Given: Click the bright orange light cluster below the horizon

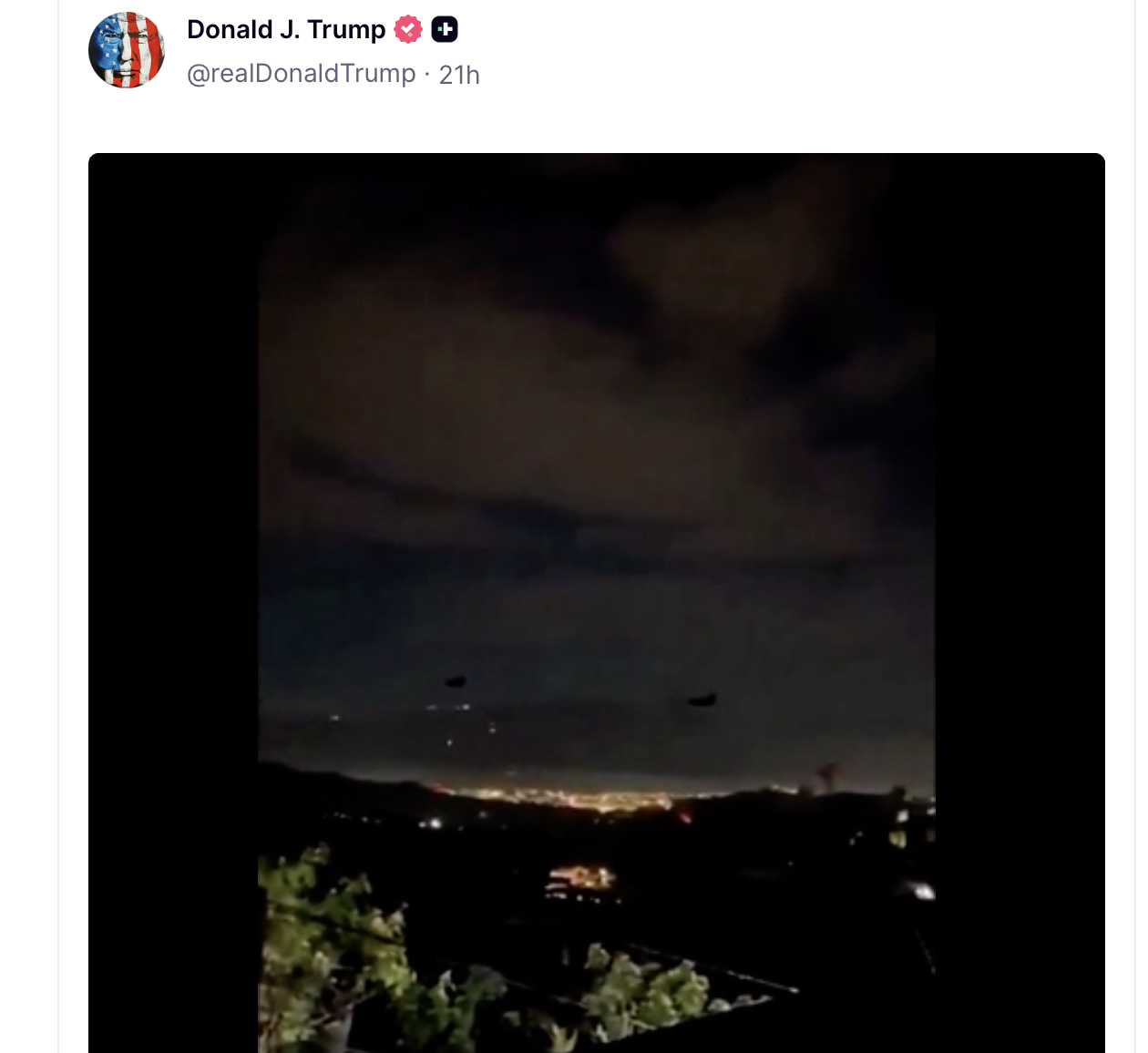Looking at the screenshot, I should pos(581,879).
